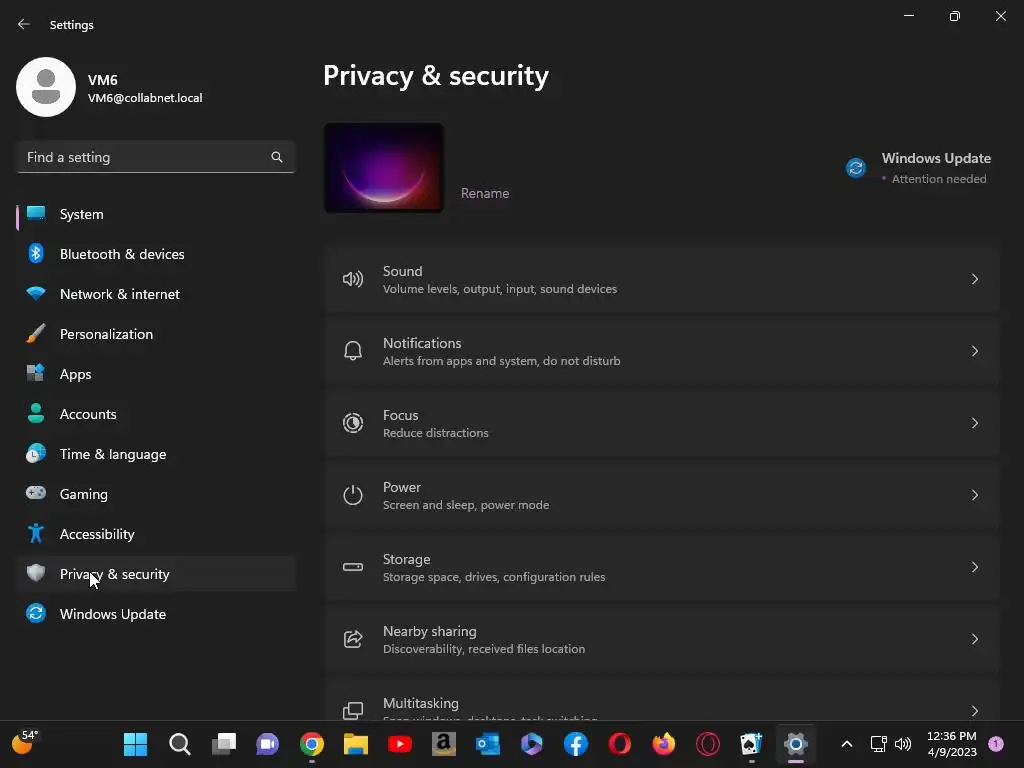Open the VM6 user profile avatar

pos(46,87)
